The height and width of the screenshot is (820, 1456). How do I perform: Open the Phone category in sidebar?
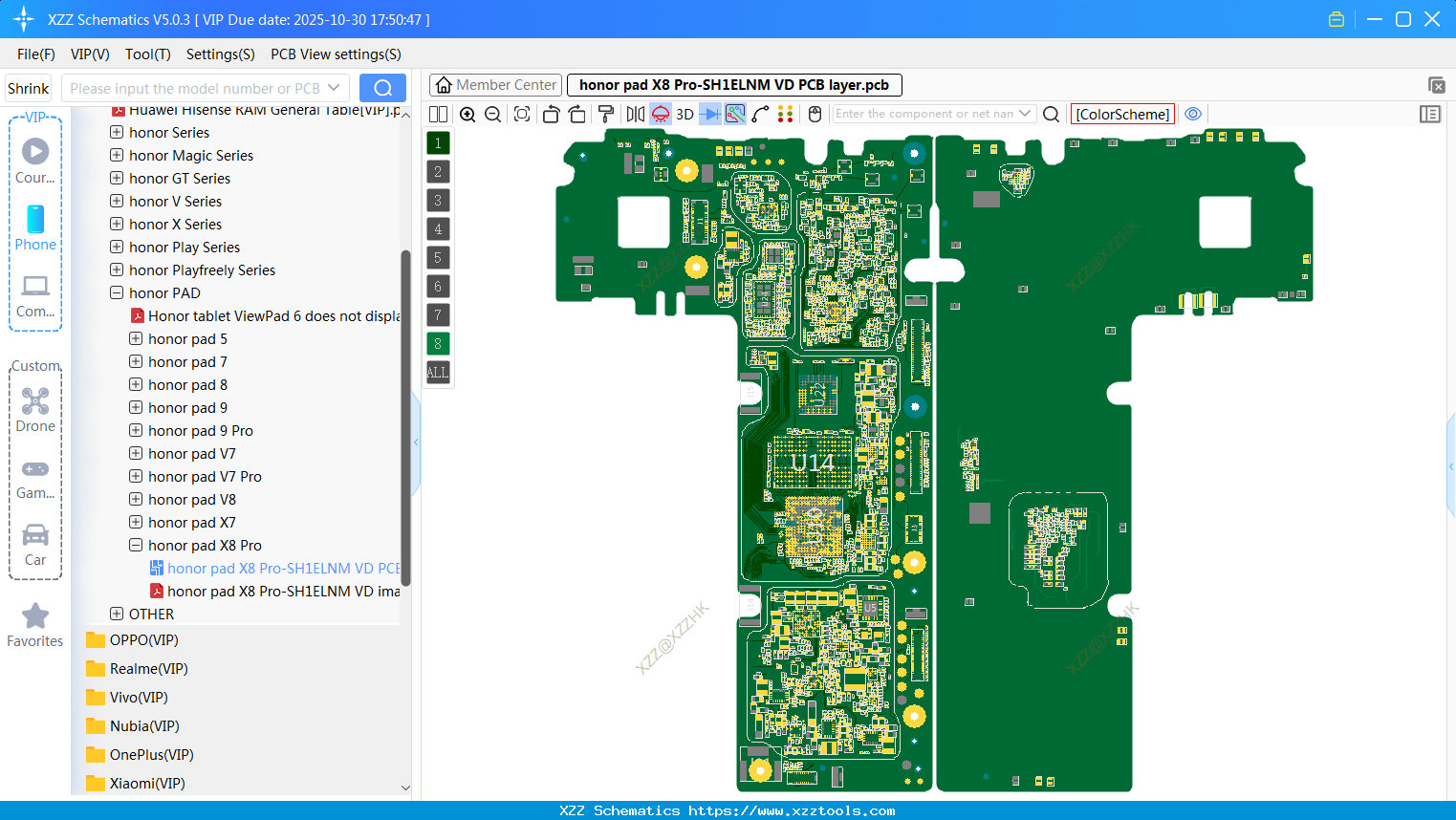[35, 227]
